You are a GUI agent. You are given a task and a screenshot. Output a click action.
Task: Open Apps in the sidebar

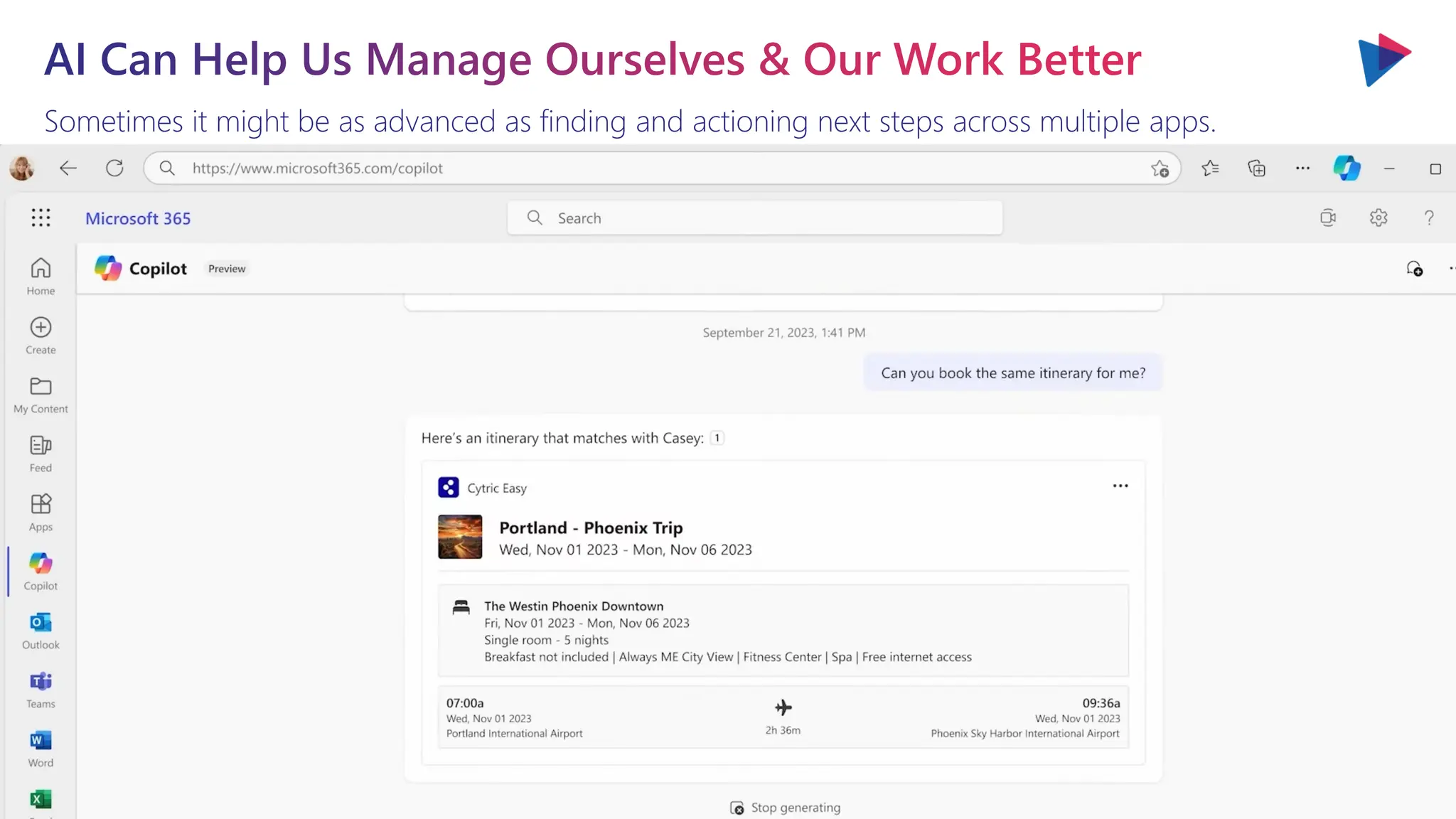(x=41, y=513)
